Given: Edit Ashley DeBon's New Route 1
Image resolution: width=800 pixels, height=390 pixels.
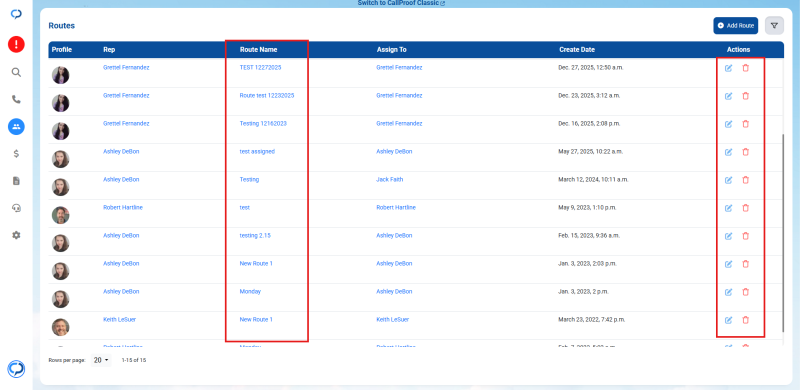Looking at the screenshot, I should coord(729,264).
